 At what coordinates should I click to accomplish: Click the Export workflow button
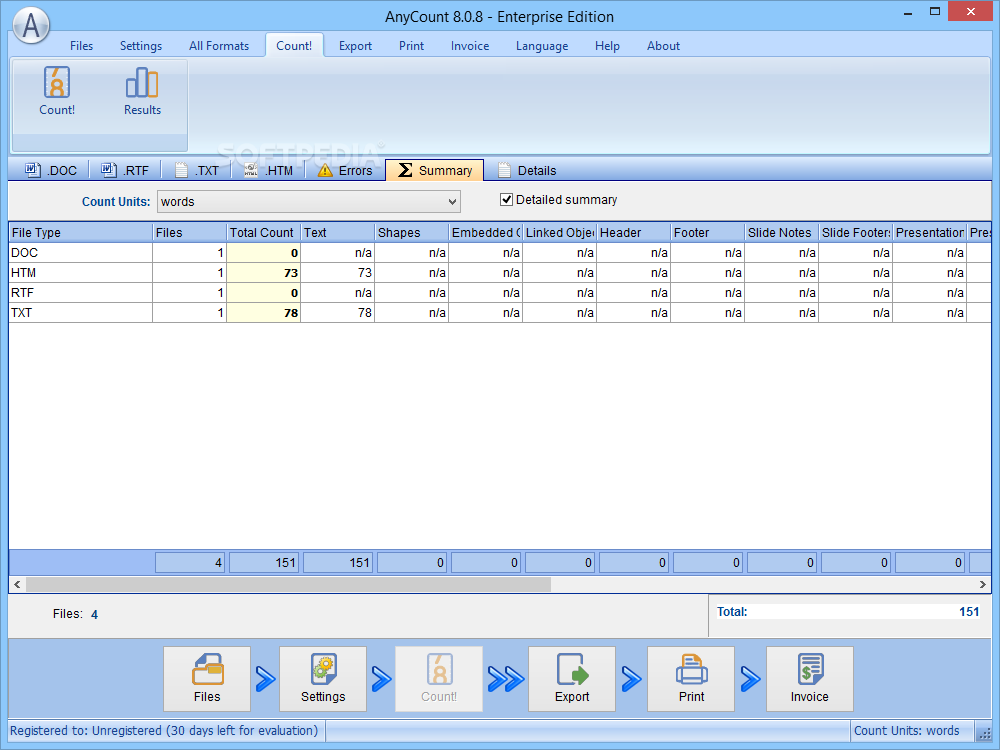click(571, 679)
